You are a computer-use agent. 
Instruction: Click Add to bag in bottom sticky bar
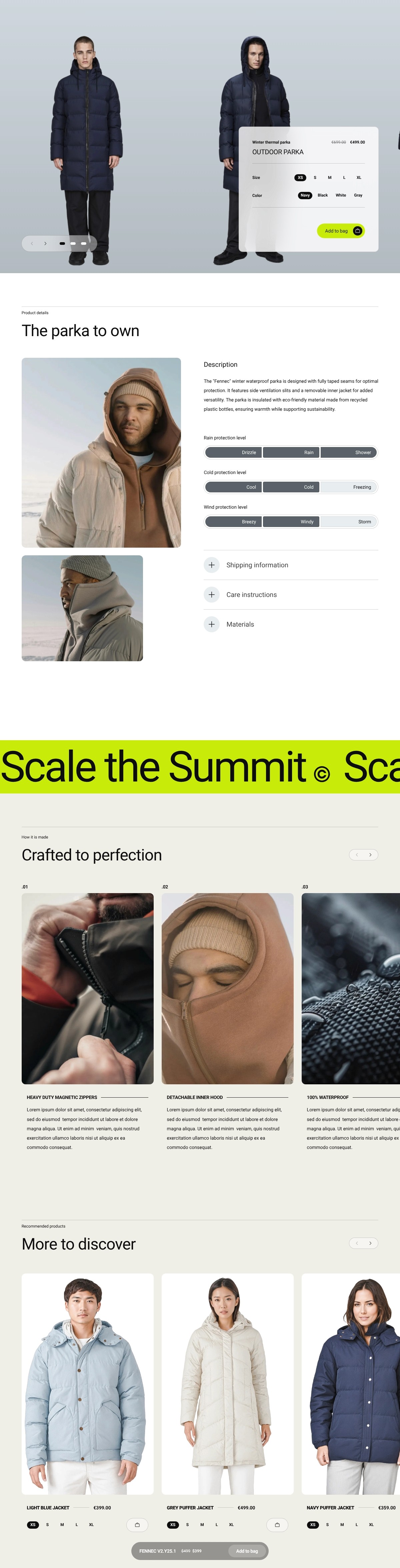coord(247,1551)
